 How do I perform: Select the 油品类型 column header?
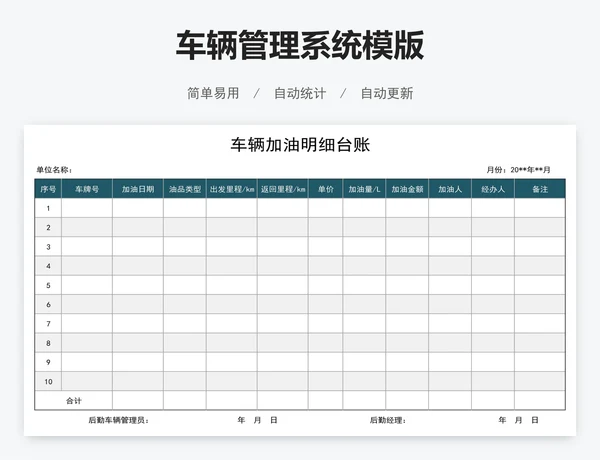(x=185, y=189)
